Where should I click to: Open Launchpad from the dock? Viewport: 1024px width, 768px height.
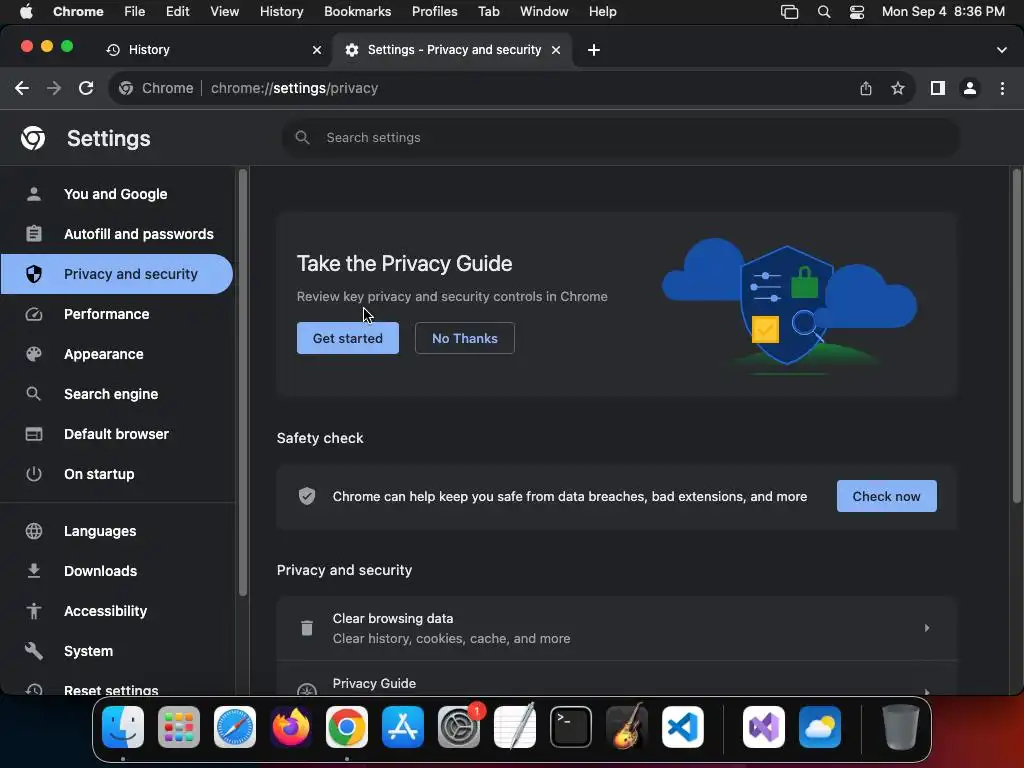pyautogui.click(x=179, y=727)
